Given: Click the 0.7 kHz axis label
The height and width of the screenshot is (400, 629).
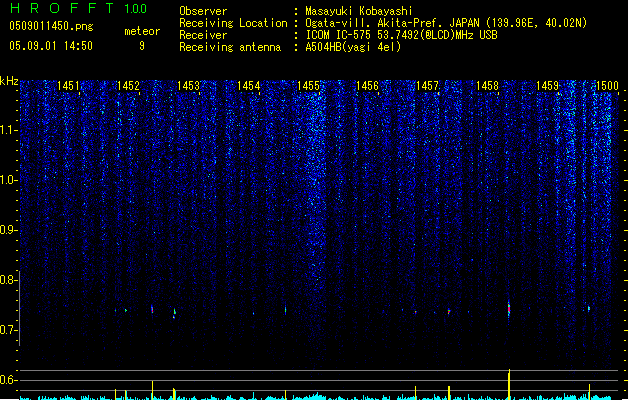Looking at the screenshot, I should [x=9, y=330].
